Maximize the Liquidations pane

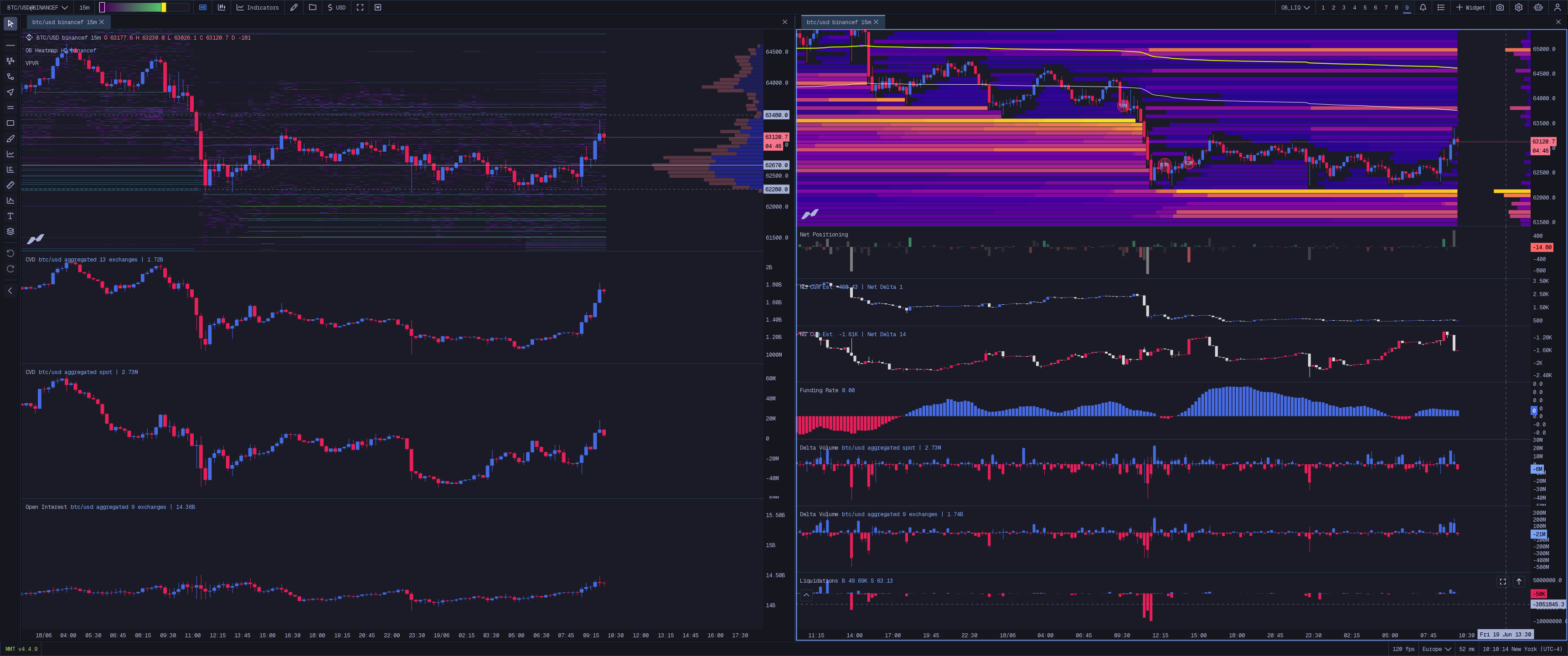(1503, 582)
